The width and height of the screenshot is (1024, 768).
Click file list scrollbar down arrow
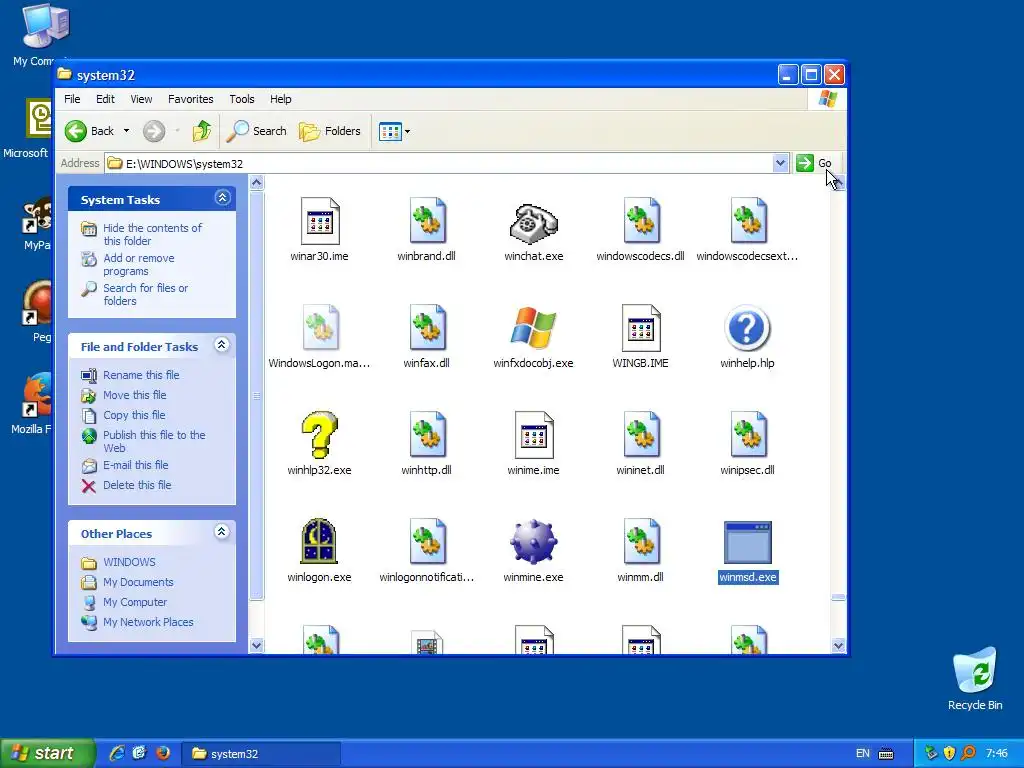pyautogui.click(x=839, y=646)
